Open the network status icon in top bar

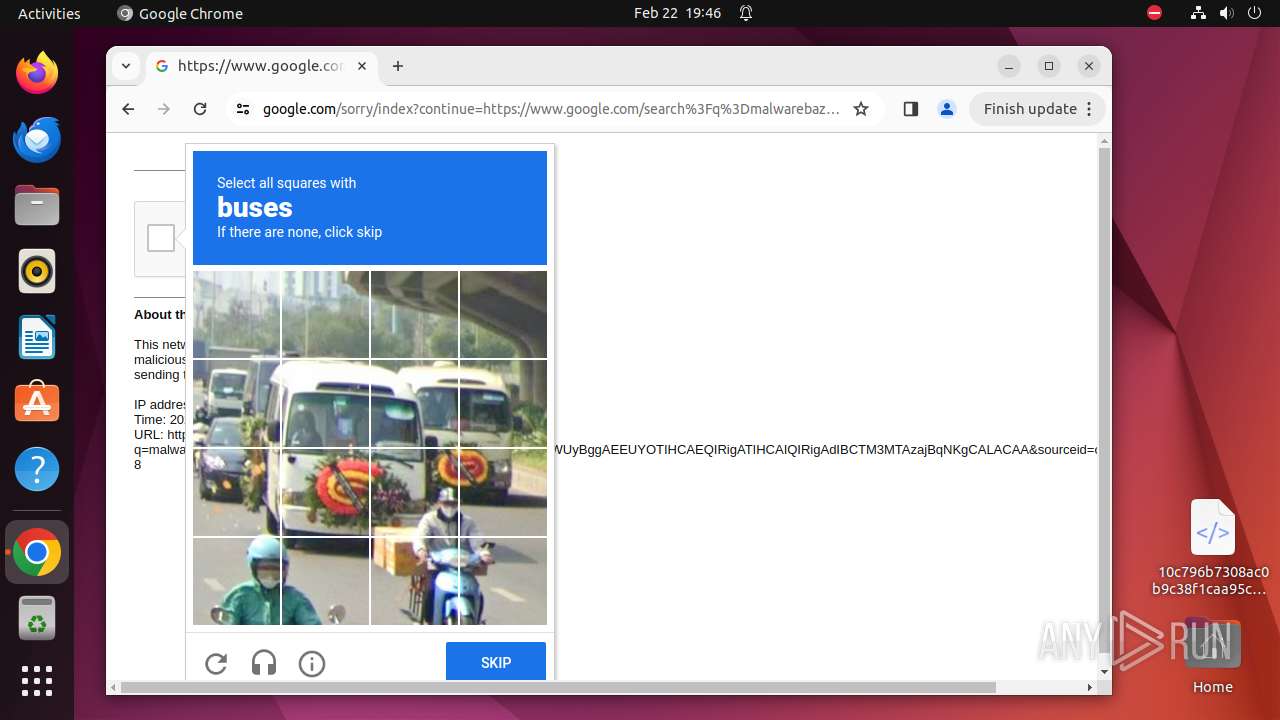pyautogui.click(x=1198, y=13)
